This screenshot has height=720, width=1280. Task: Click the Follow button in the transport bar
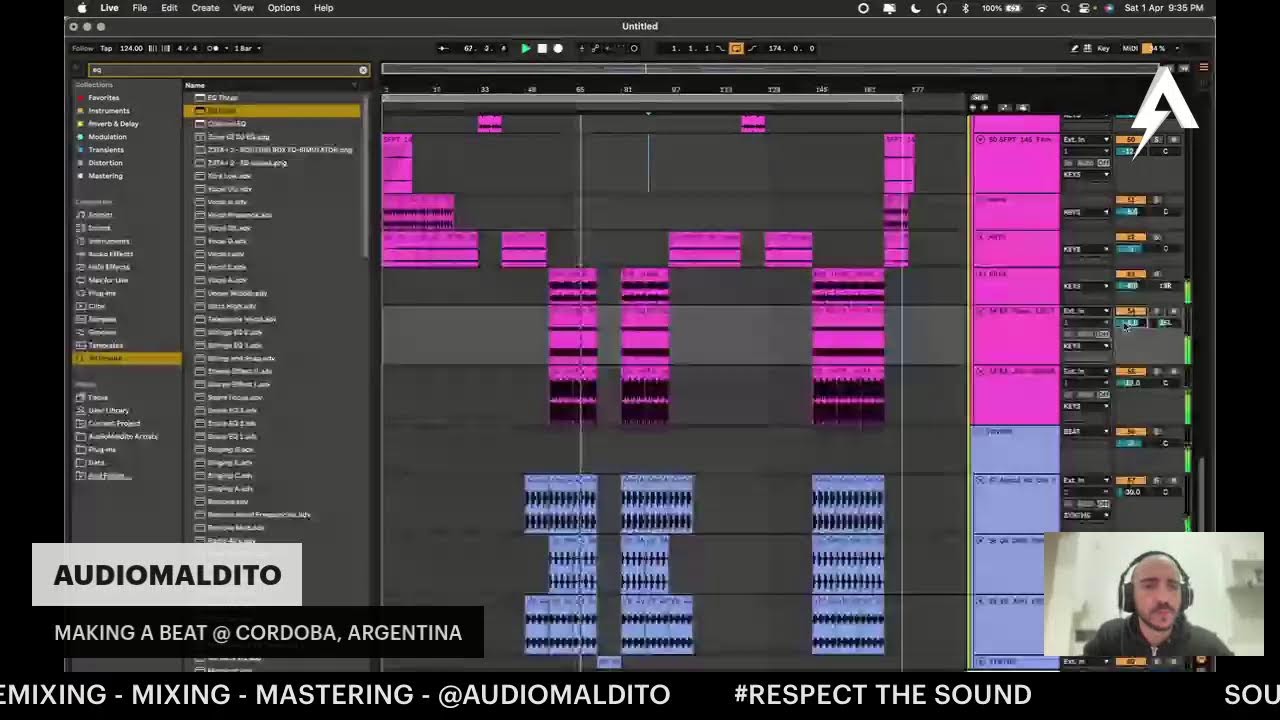(x=82, y=48)
